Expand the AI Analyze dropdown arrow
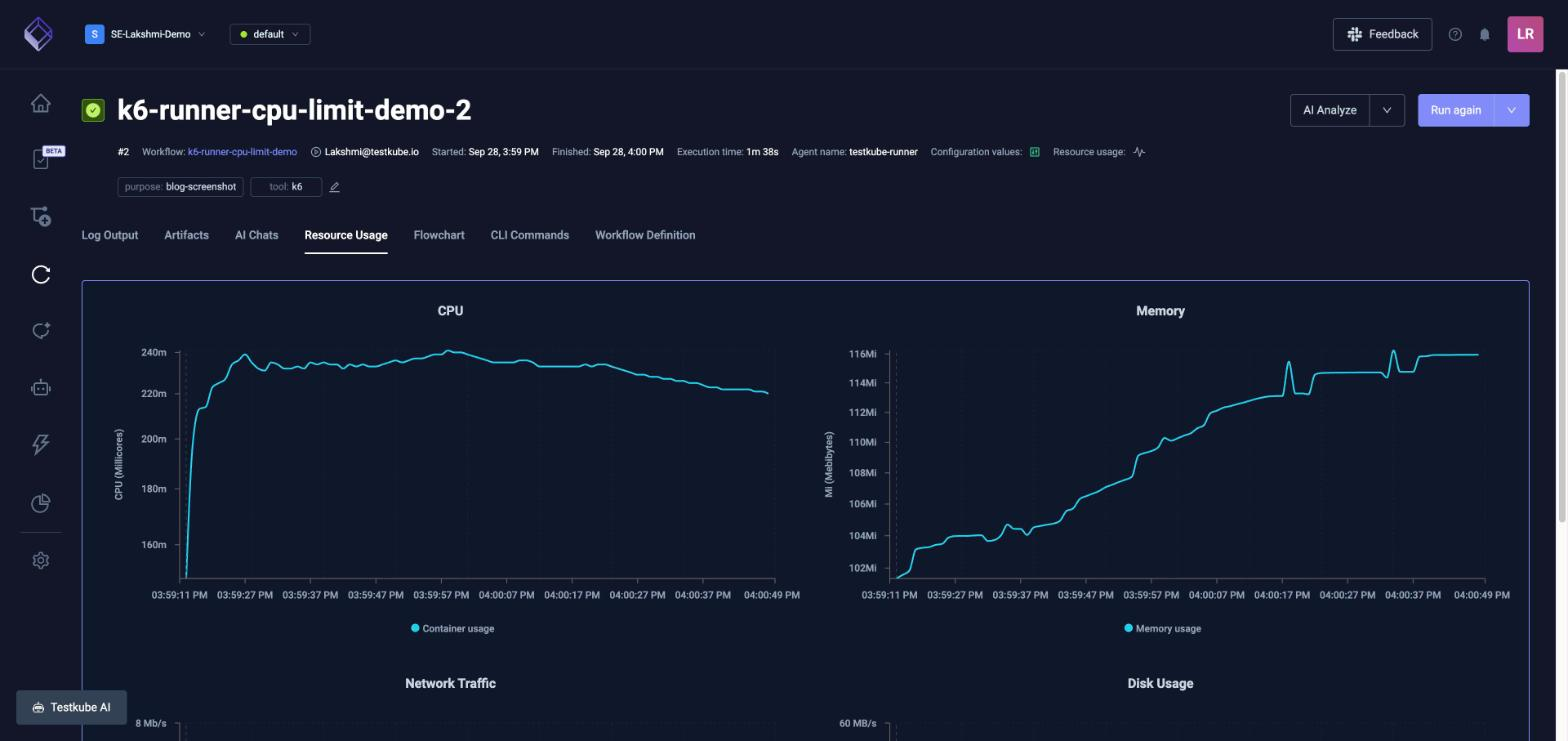This screenshot has height=741, width=1568. 1387,110
